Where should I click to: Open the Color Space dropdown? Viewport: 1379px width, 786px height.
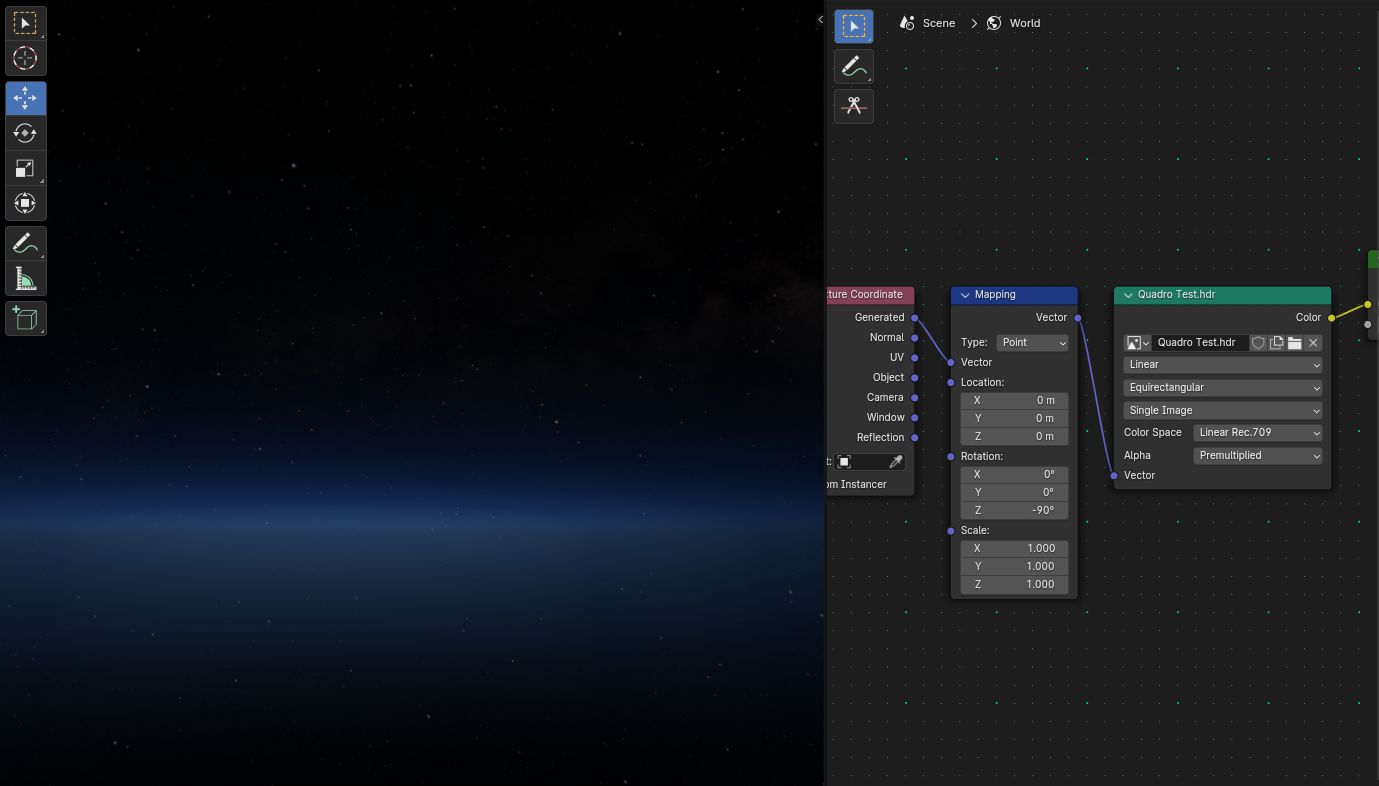1258,433
